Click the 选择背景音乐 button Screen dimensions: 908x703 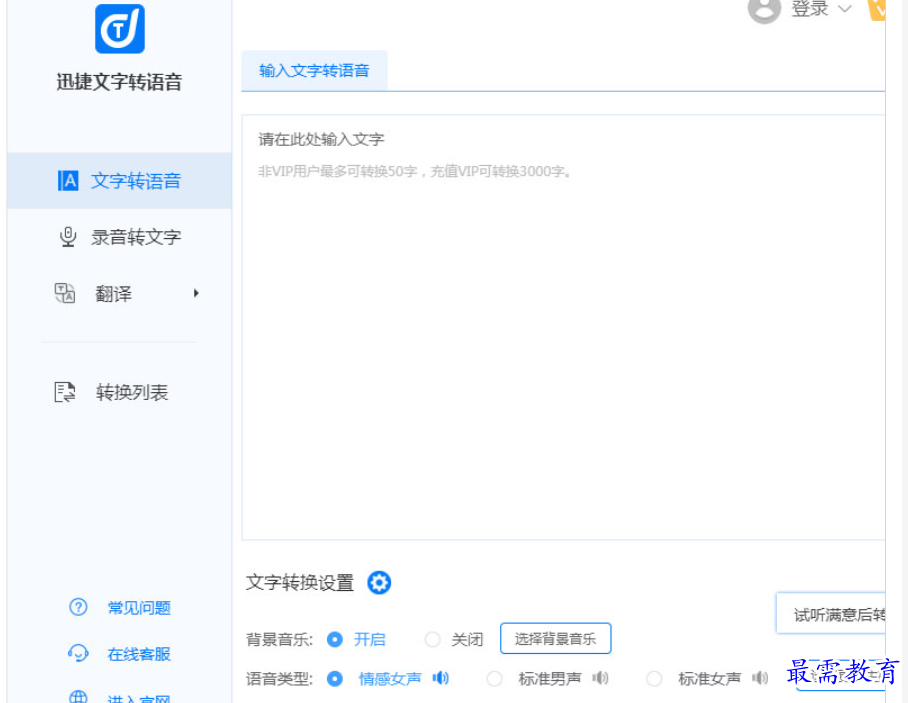[555, 639]
